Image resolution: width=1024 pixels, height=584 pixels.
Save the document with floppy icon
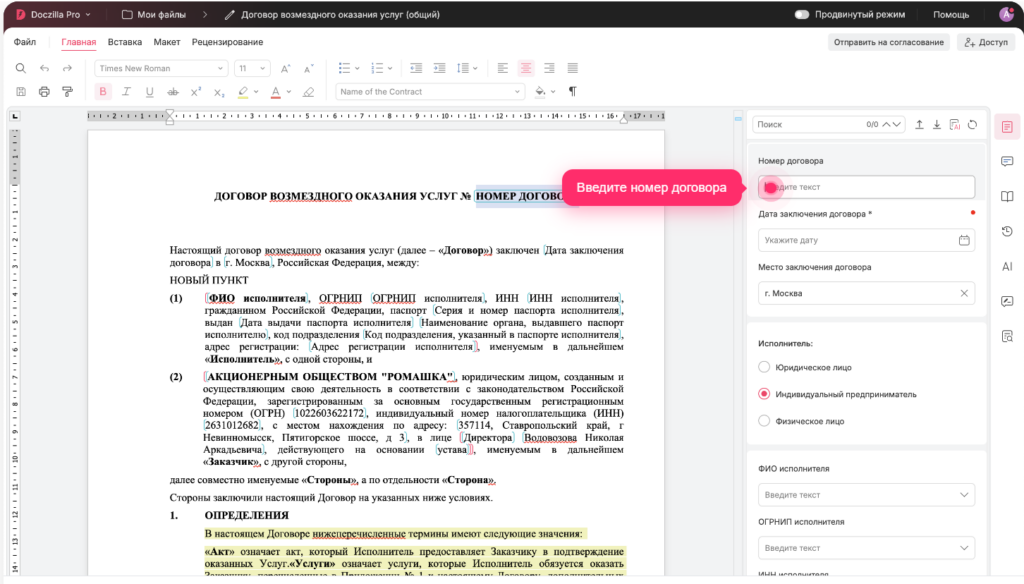[x=21, y=91]
